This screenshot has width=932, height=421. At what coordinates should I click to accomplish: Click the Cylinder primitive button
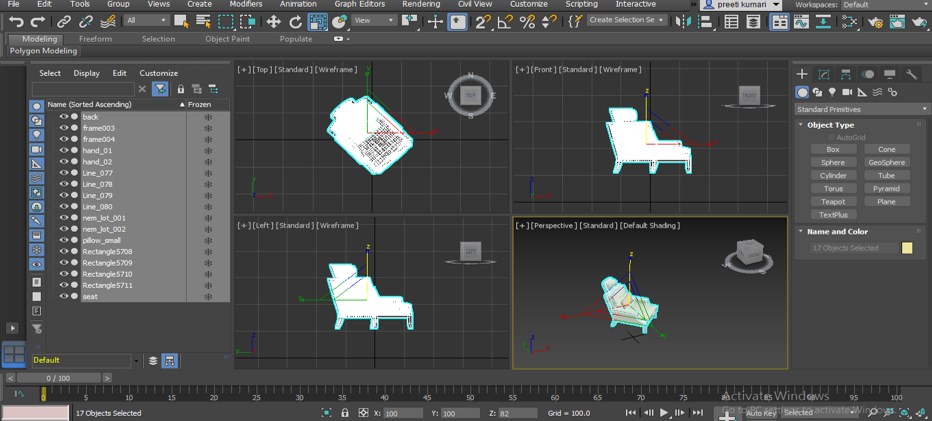(x=833, y=175)
